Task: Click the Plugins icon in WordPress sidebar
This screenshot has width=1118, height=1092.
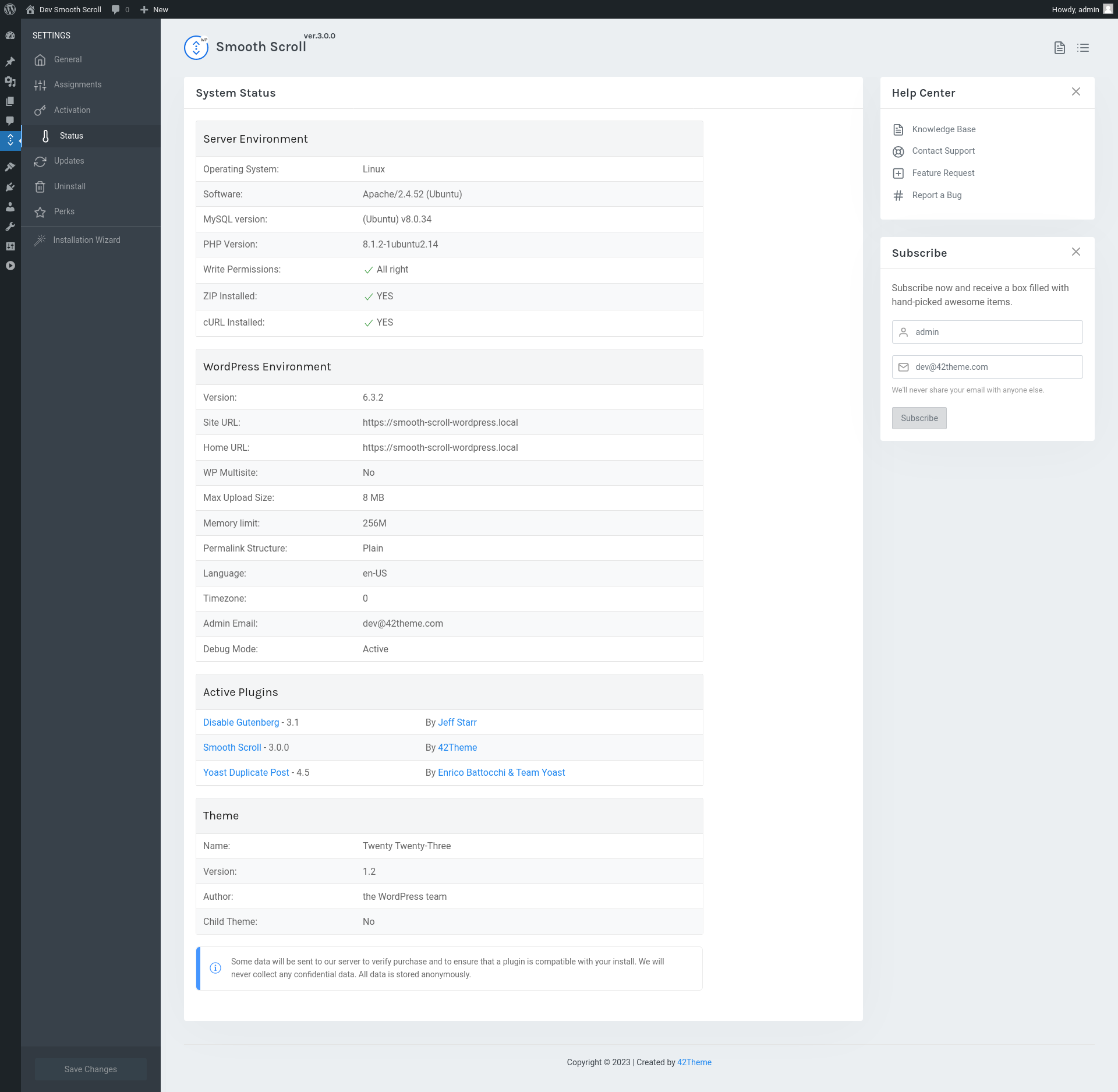Action: tap(10, 187)
